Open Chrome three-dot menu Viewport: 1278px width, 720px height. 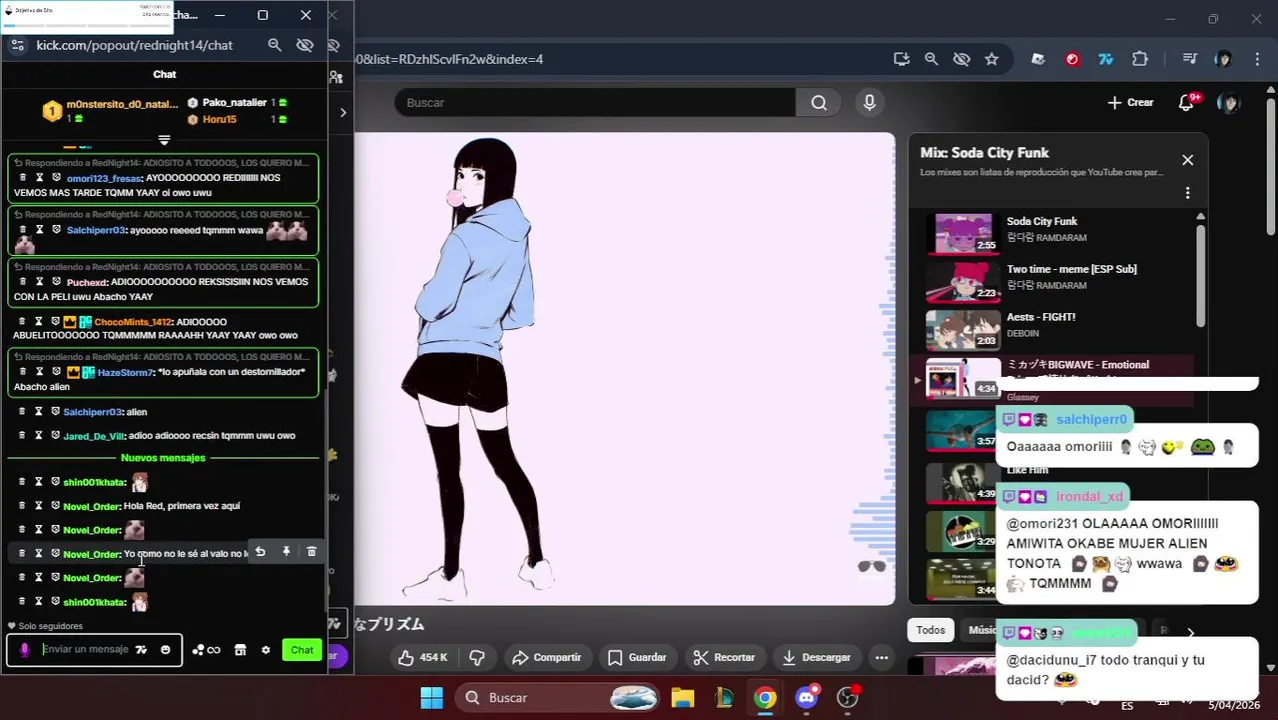coord(1255,59)
